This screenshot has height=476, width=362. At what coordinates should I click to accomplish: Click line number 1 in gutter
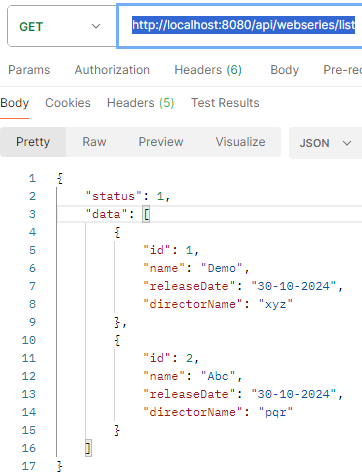point(32,178)
